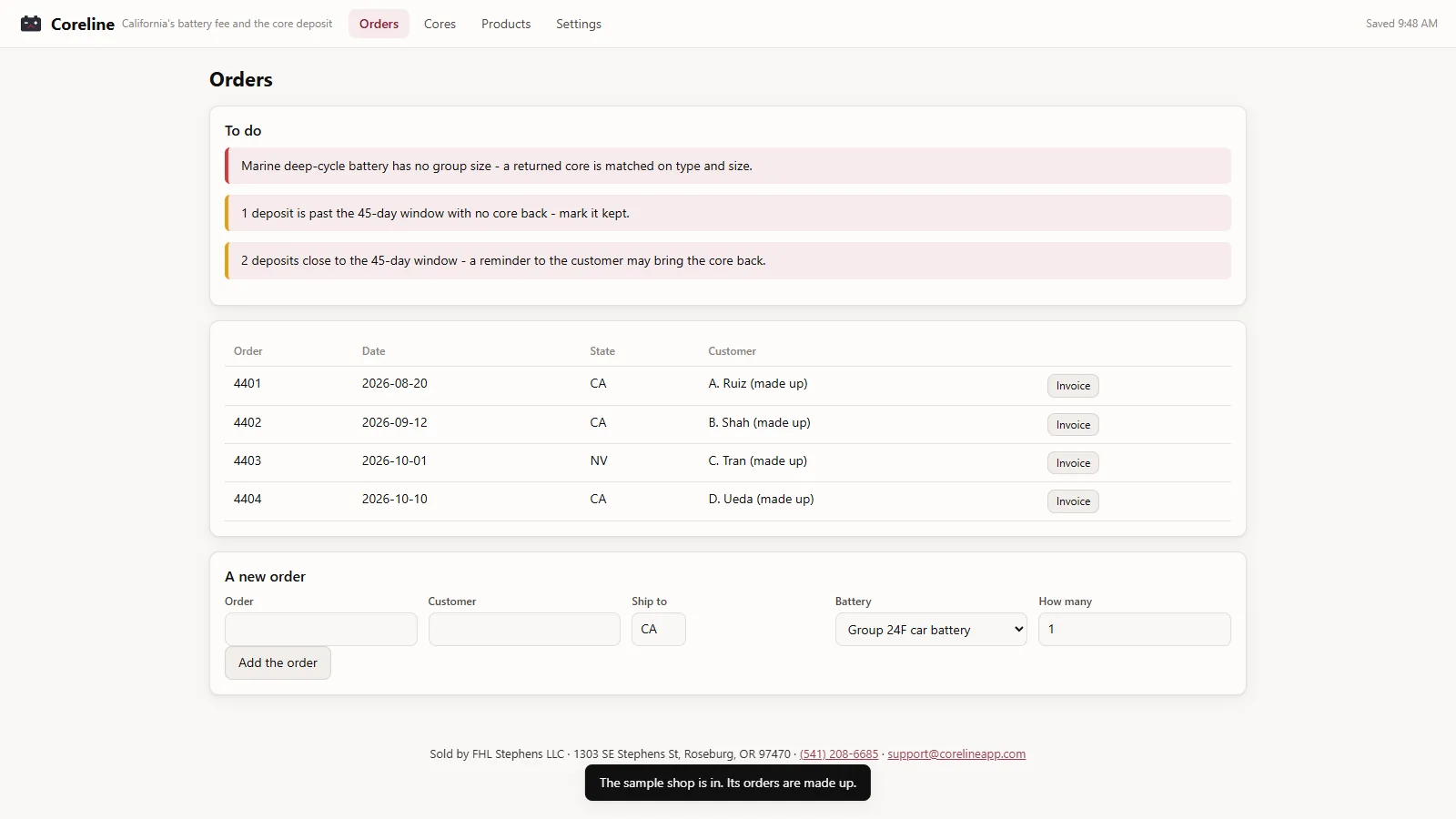Click the 2026-10-01 date cell

394,460
